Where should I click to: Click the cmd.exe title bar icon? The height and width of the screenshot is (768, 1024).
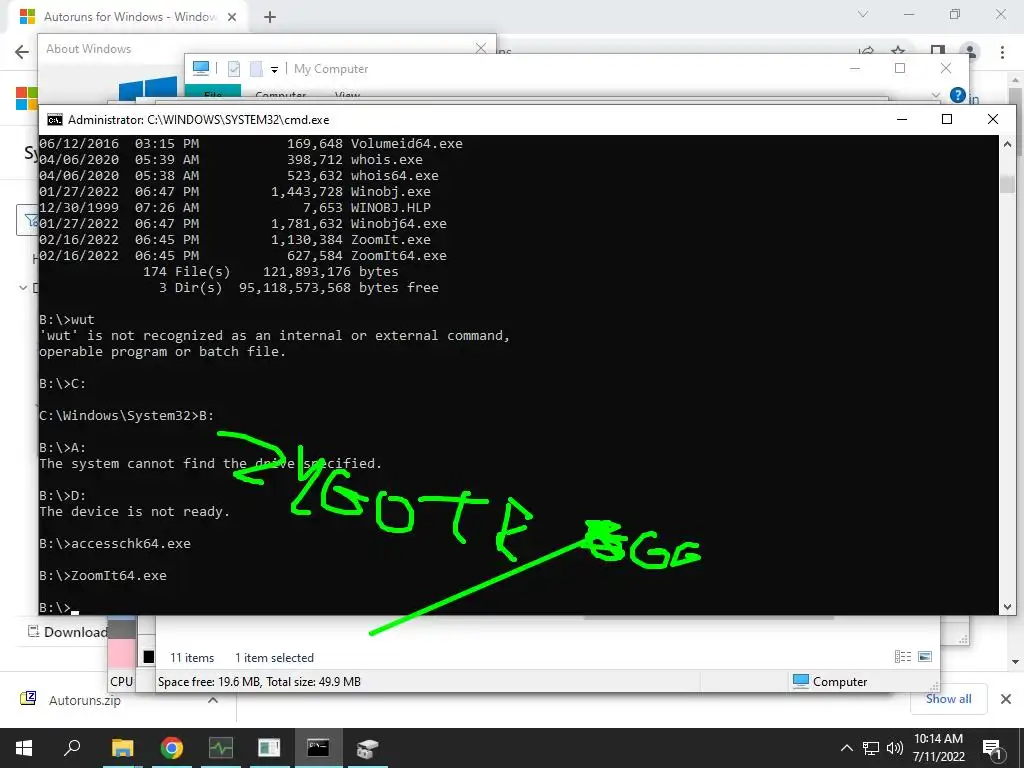pos(55,120)
